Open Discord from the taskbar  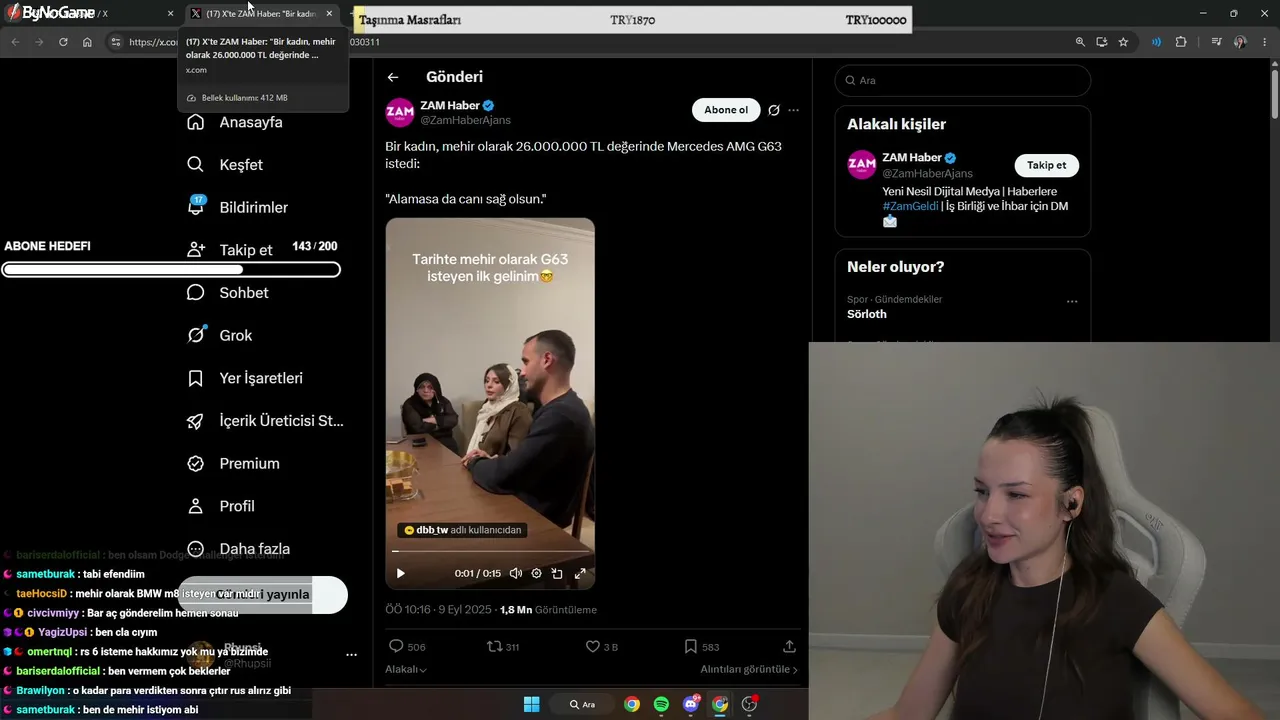[691, 704]
